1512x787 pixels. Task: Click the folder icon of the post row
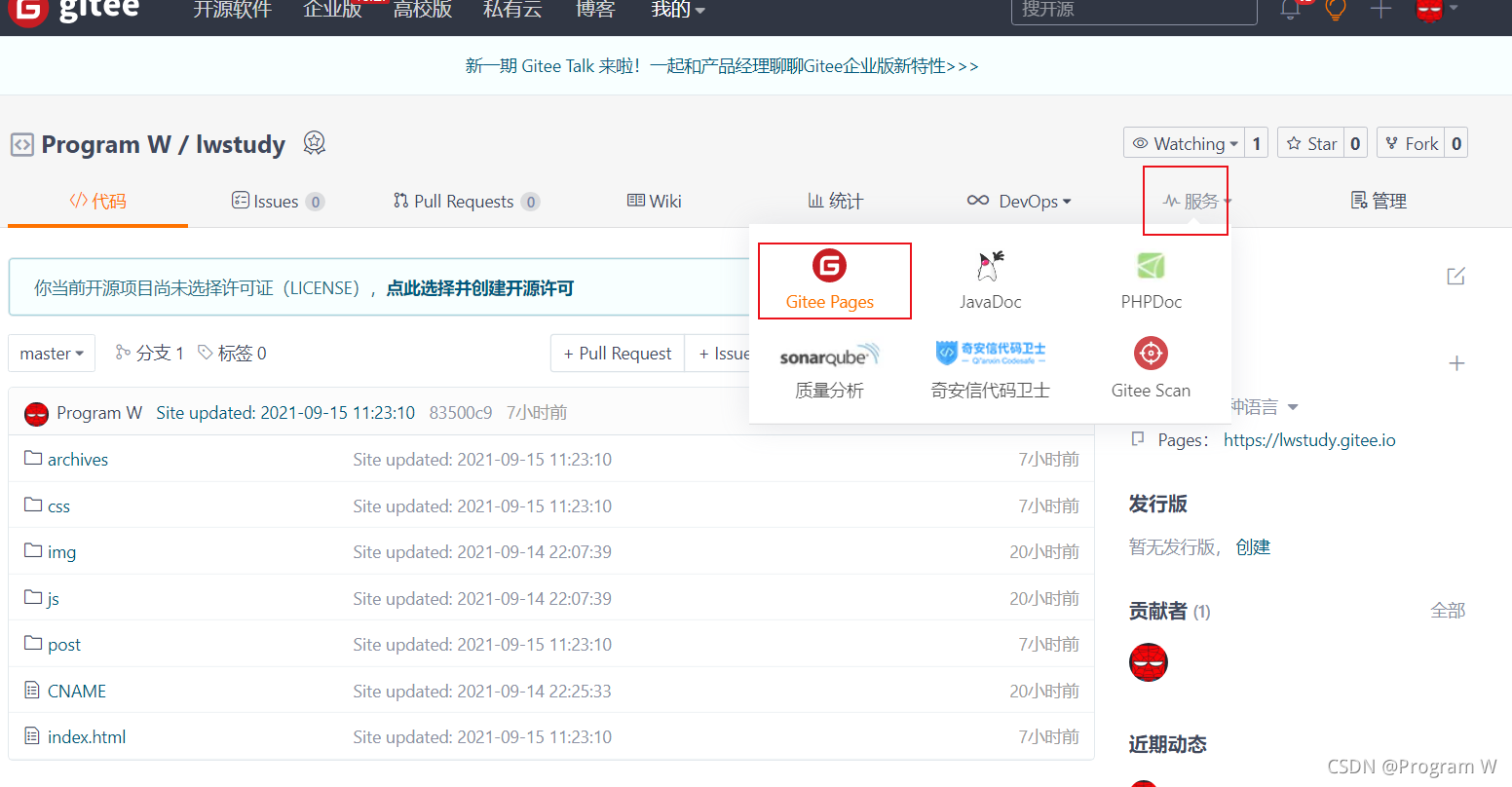pyautogui.click(x=33, y=643)
